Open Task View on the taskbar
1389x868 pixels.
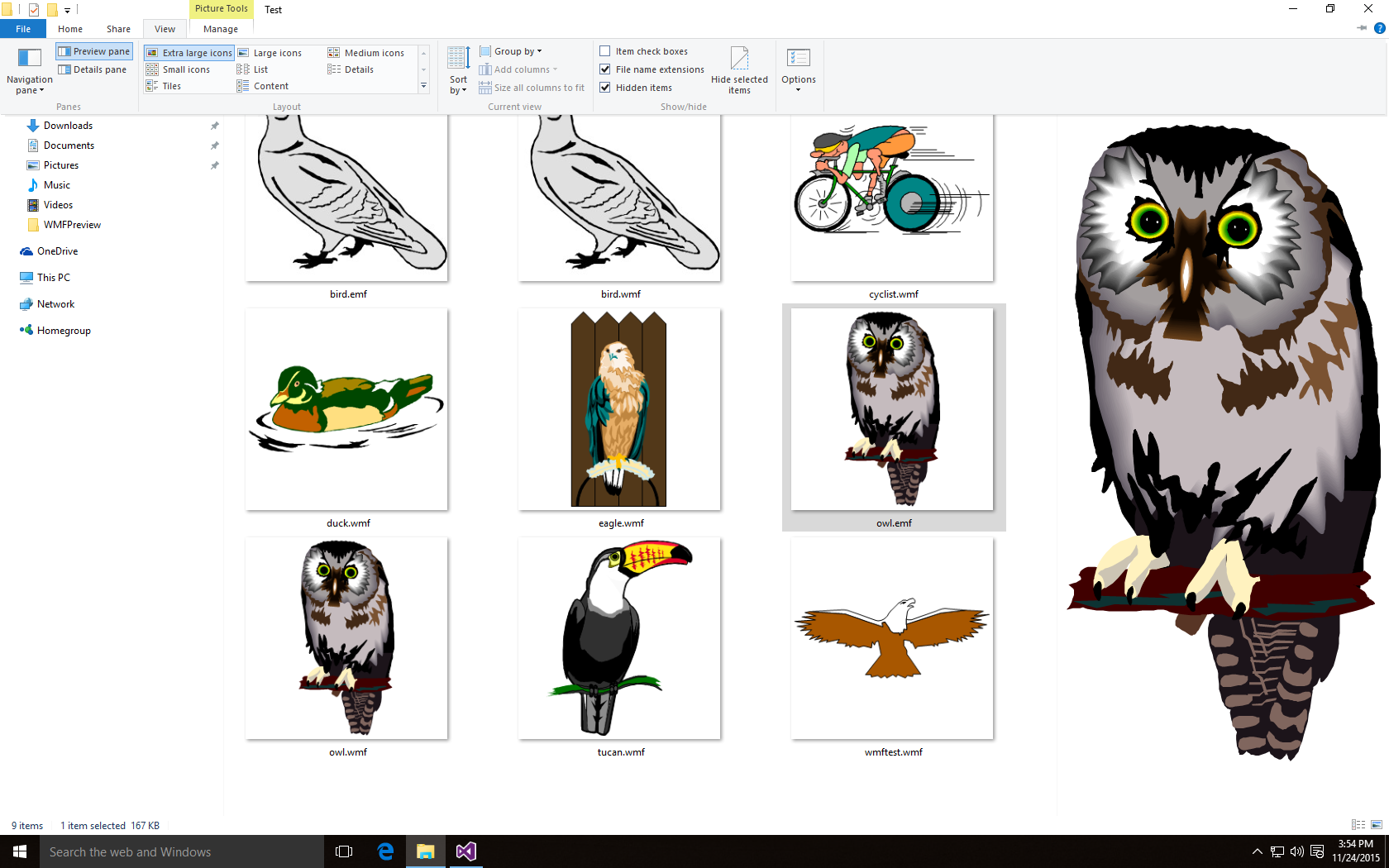pos(344,851)
